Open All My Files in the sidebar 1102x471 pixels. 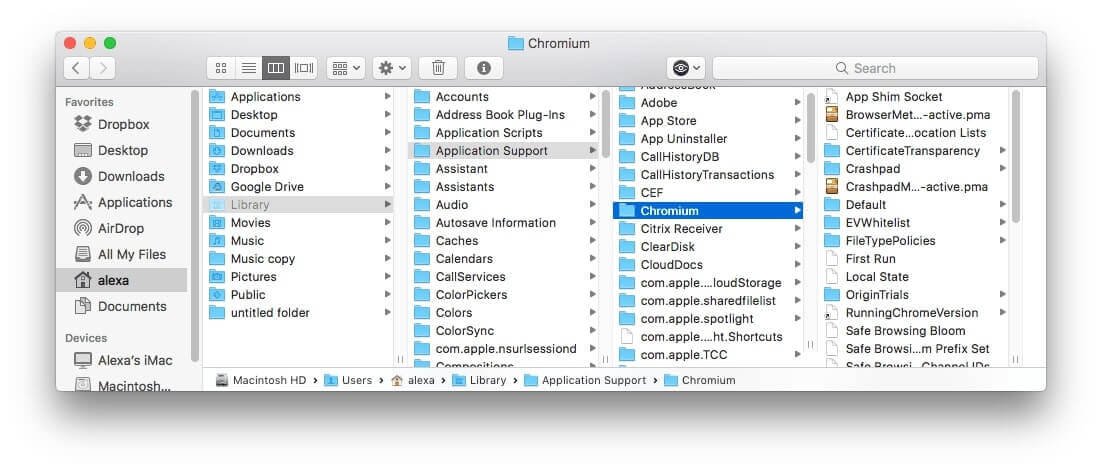(123, 254)
